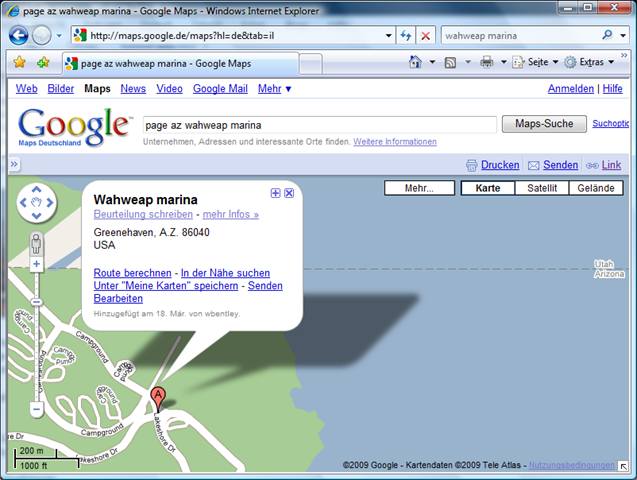This screenshot has width=637, height=480.
Task: Switch map view to Gelände
Action: click(596, 188)
